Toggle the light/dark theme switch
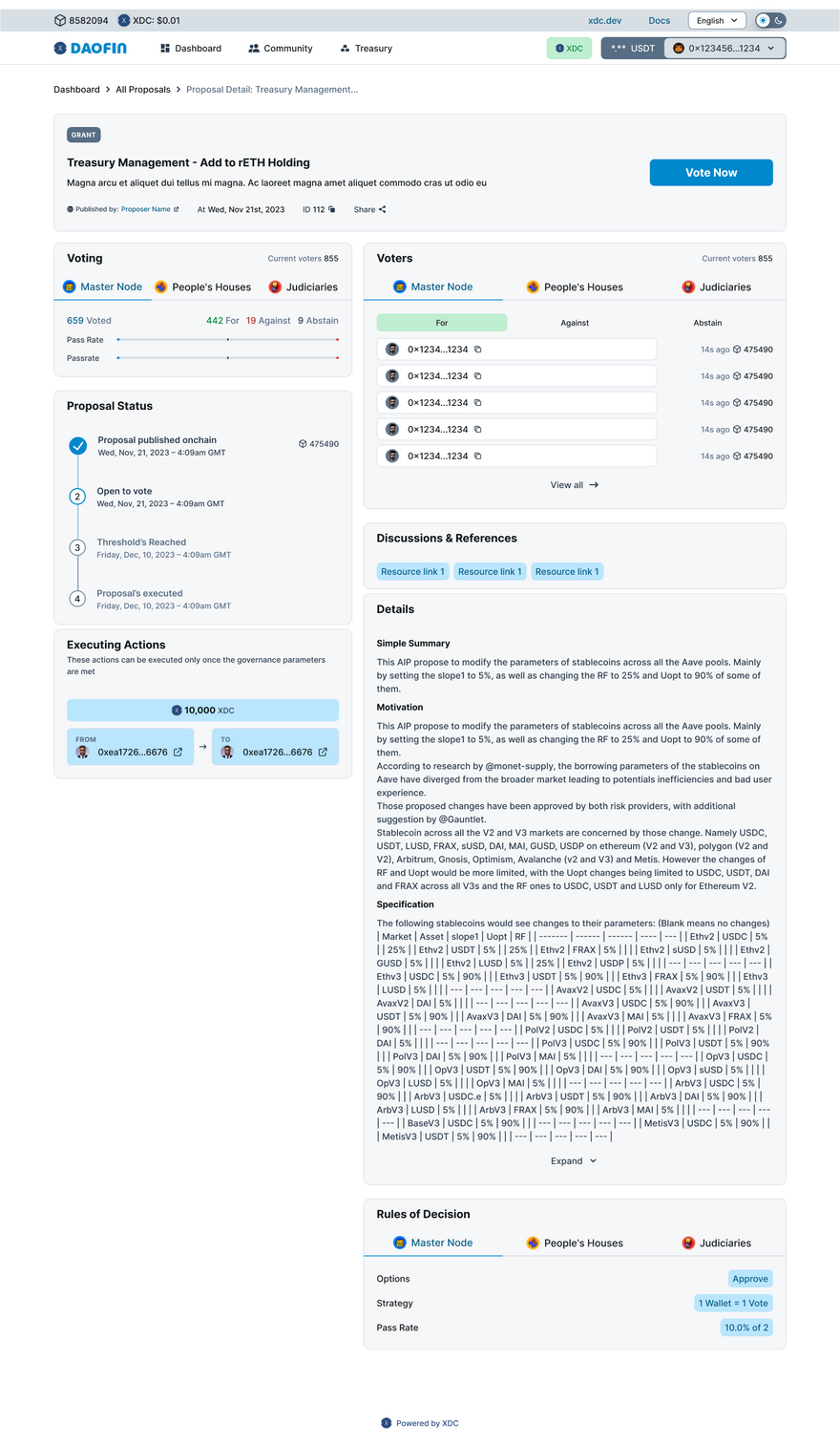The image size is (840, 1445). [x=769, y=20]
